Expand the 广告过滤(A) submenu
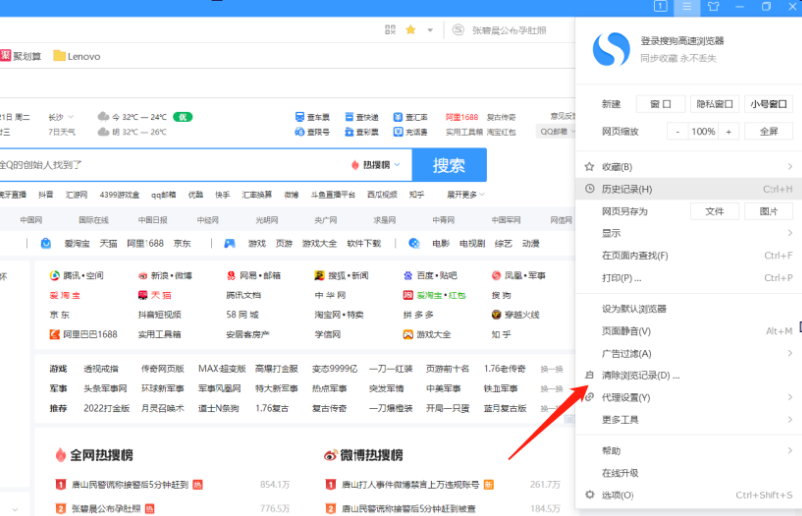Viewport: 802px width, 516px height. click(x=627, y=353)
